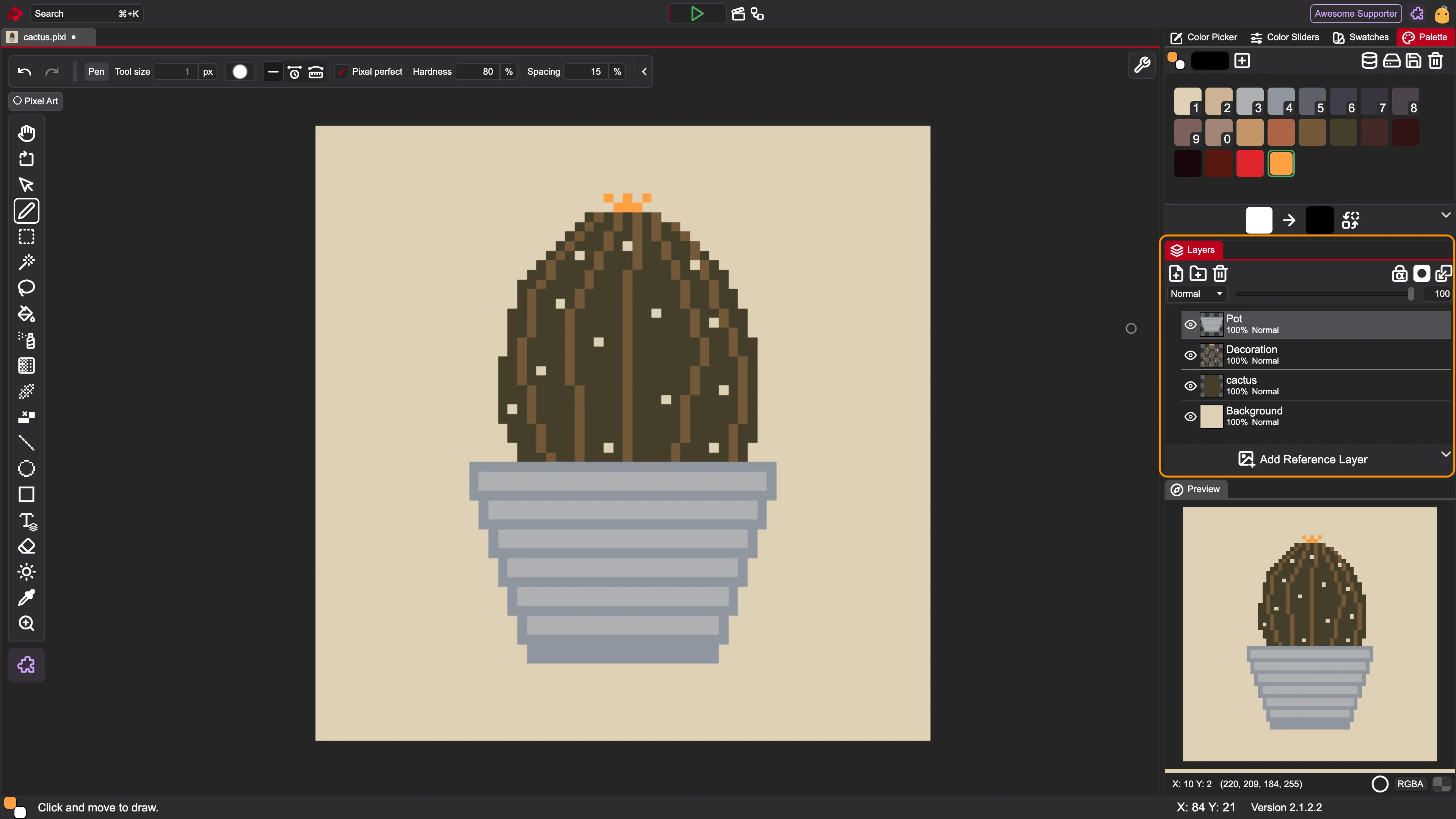Image resolution: width=1456 pixels, height=819 pixels.
Task: Switch to Palette tab
Action: (1425, 37)
